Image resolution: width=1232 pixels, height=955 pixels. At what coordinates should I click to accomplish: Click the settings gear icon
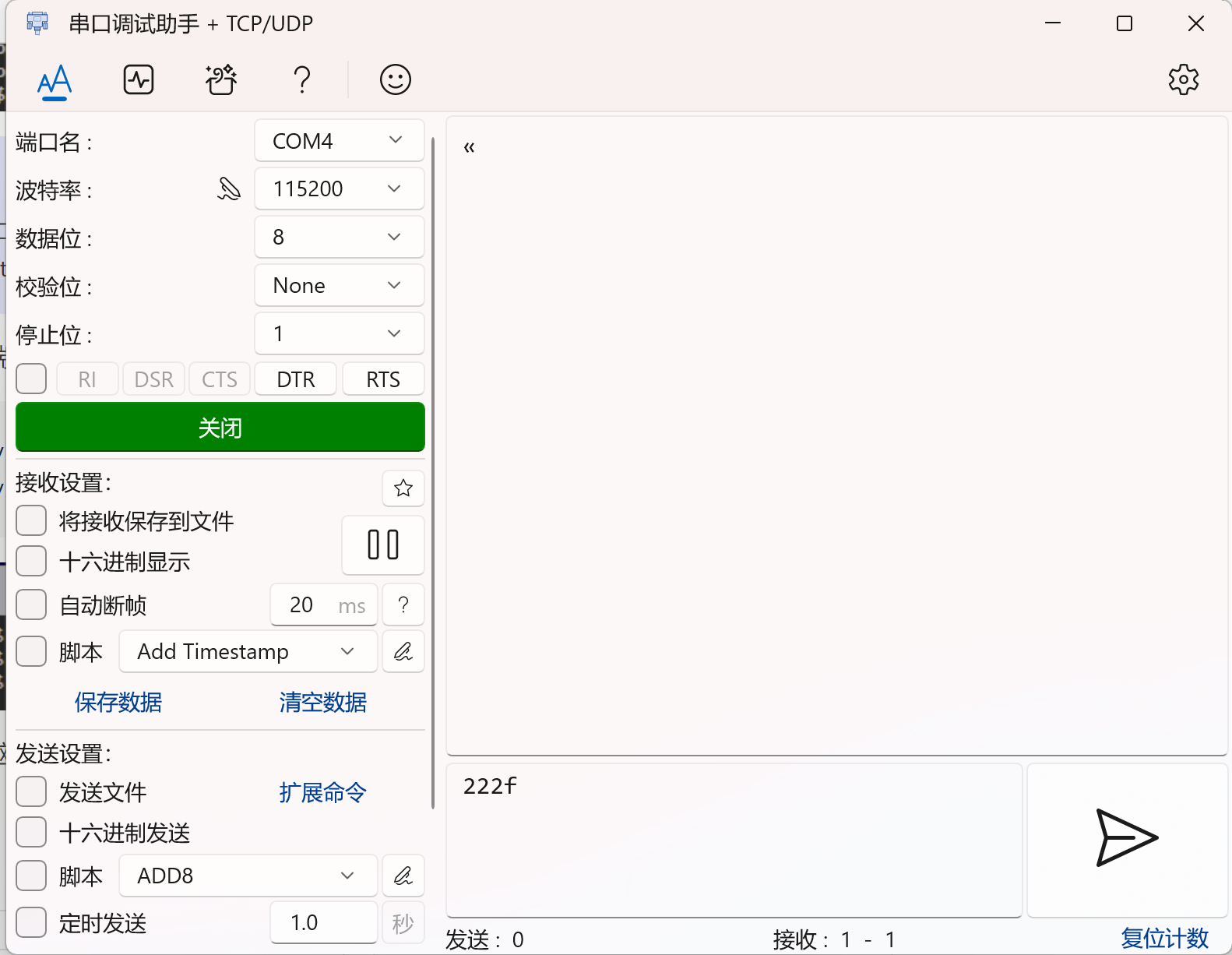click(x=1183, y=79)
